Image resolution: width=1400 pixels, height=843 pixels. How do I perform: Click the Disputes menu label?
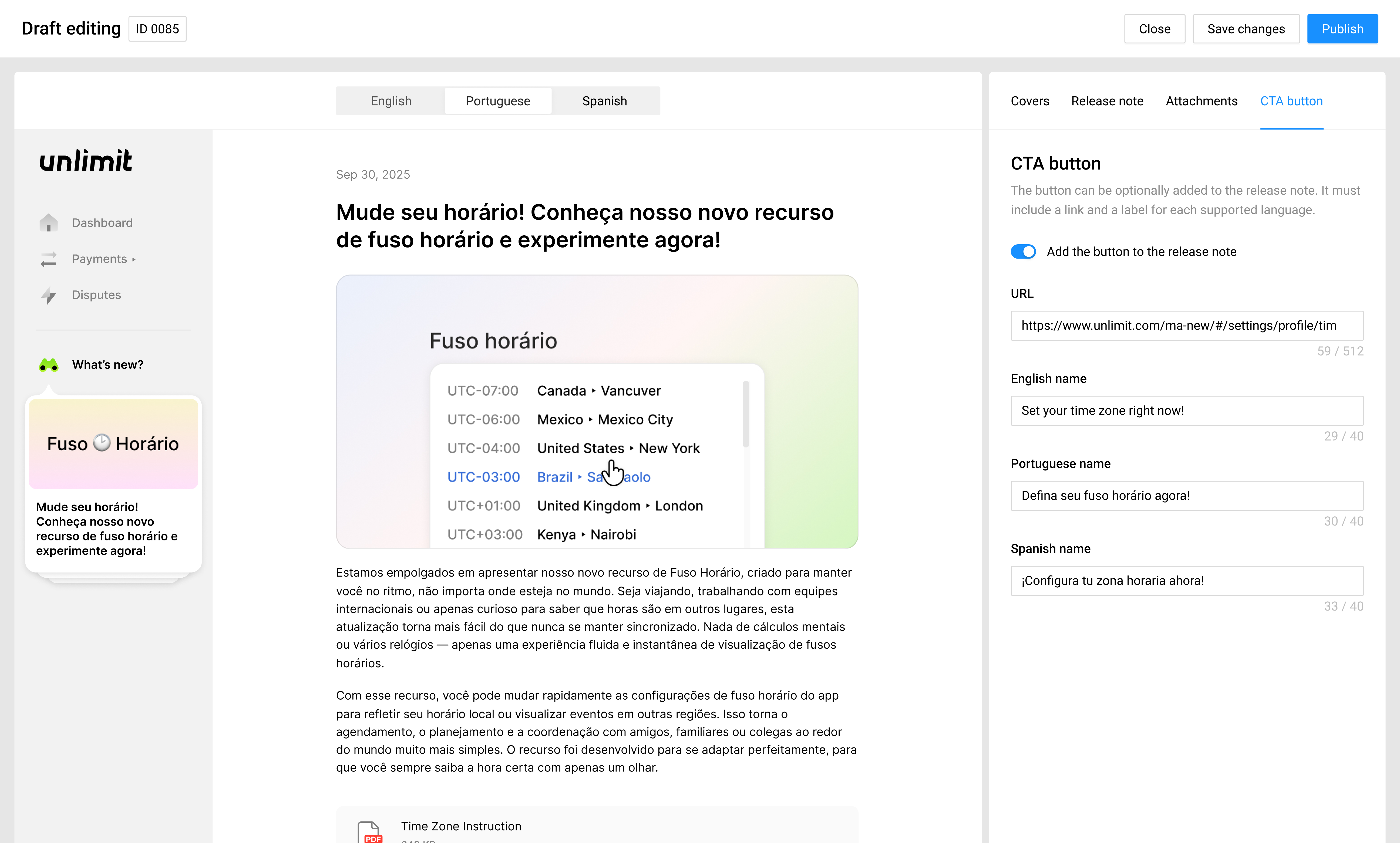pos(97,295)
